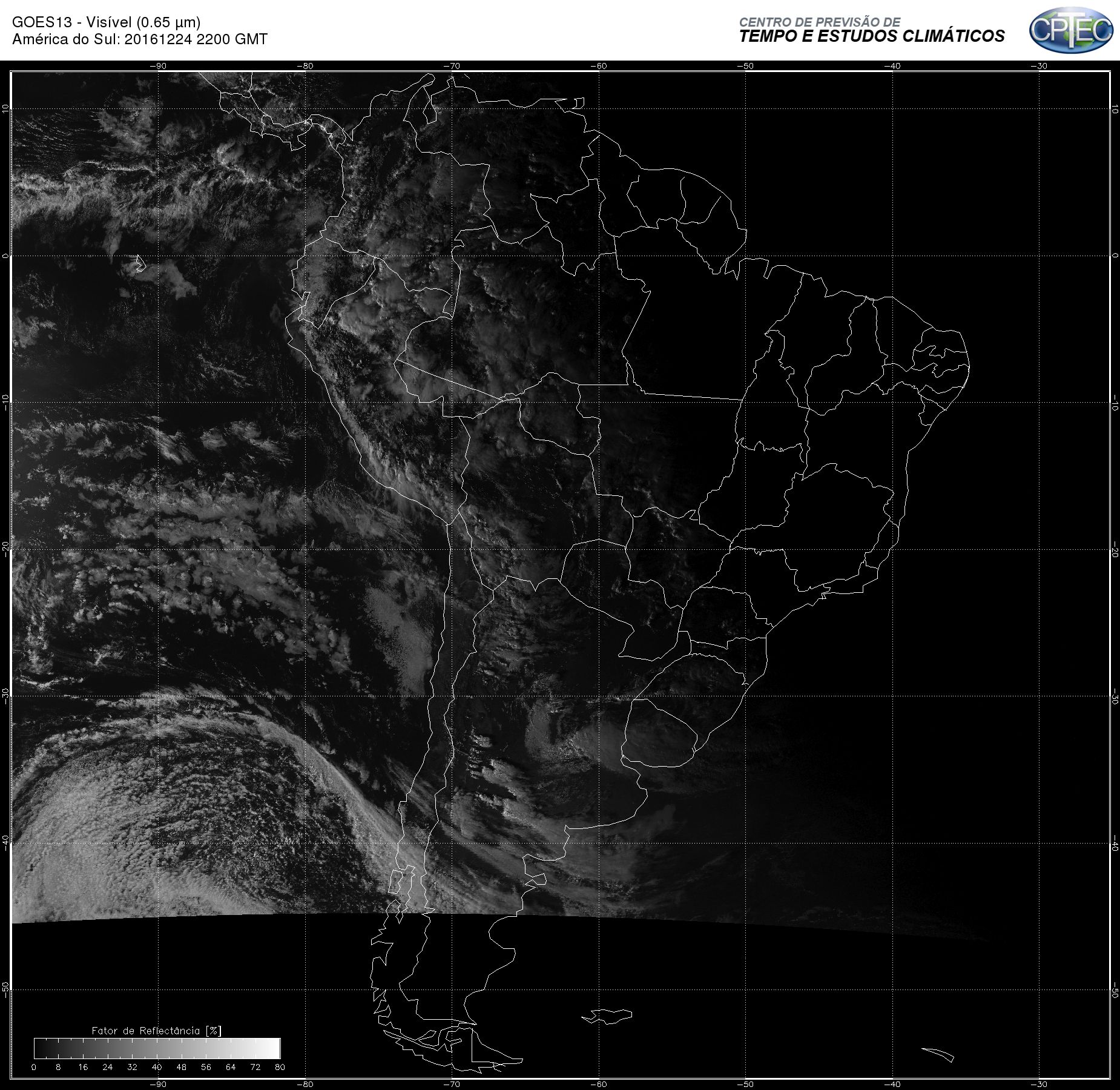Click the 'Fator de Reflectância [%]' legend label
Viewport: 1120px width, 1090px height.
click(157, 1031)
